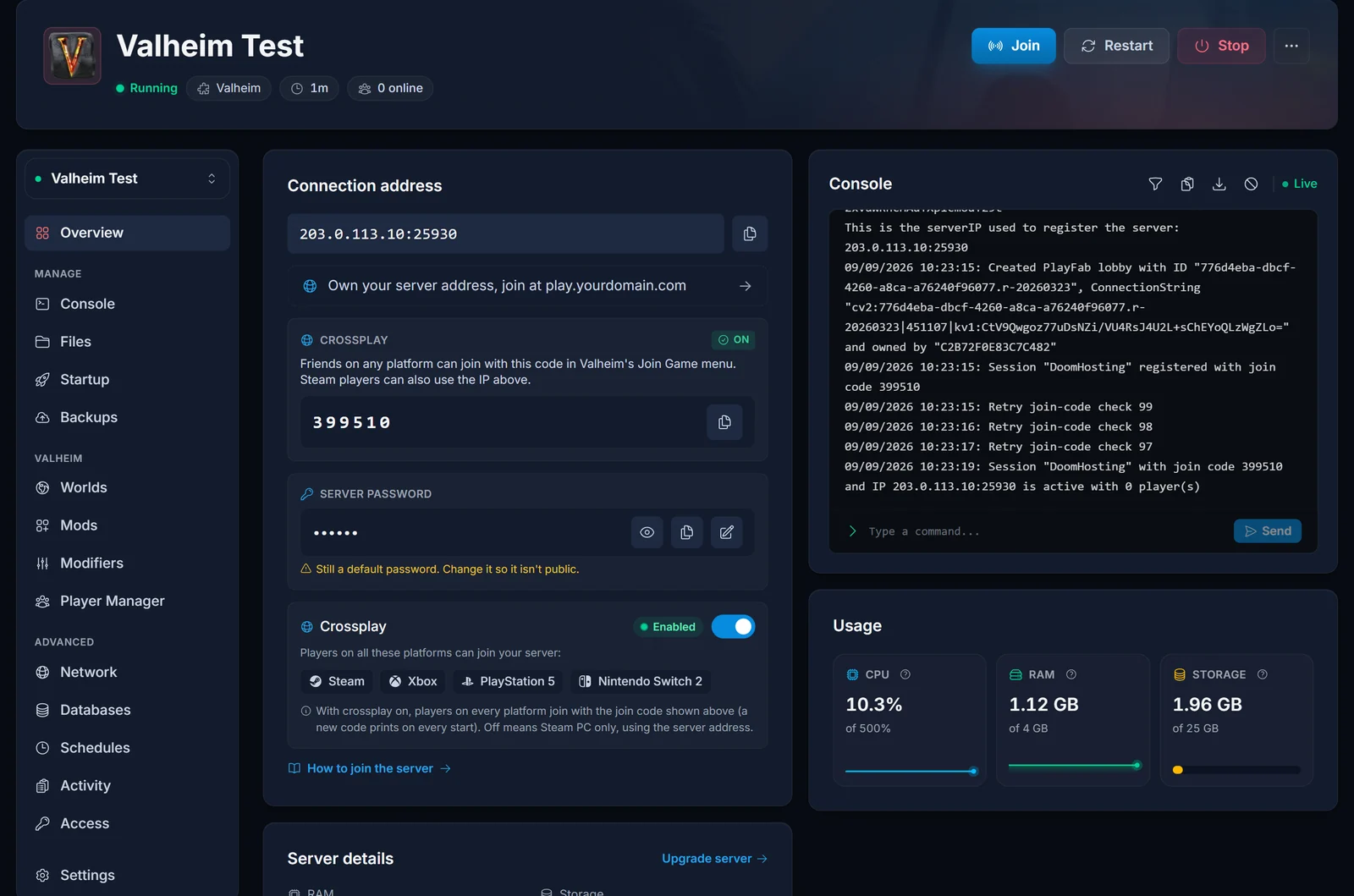Image resolution: width=1354 pixels, height=896 pixels.
Task: Click the Valheim game tag
Action: coord(228,88)
